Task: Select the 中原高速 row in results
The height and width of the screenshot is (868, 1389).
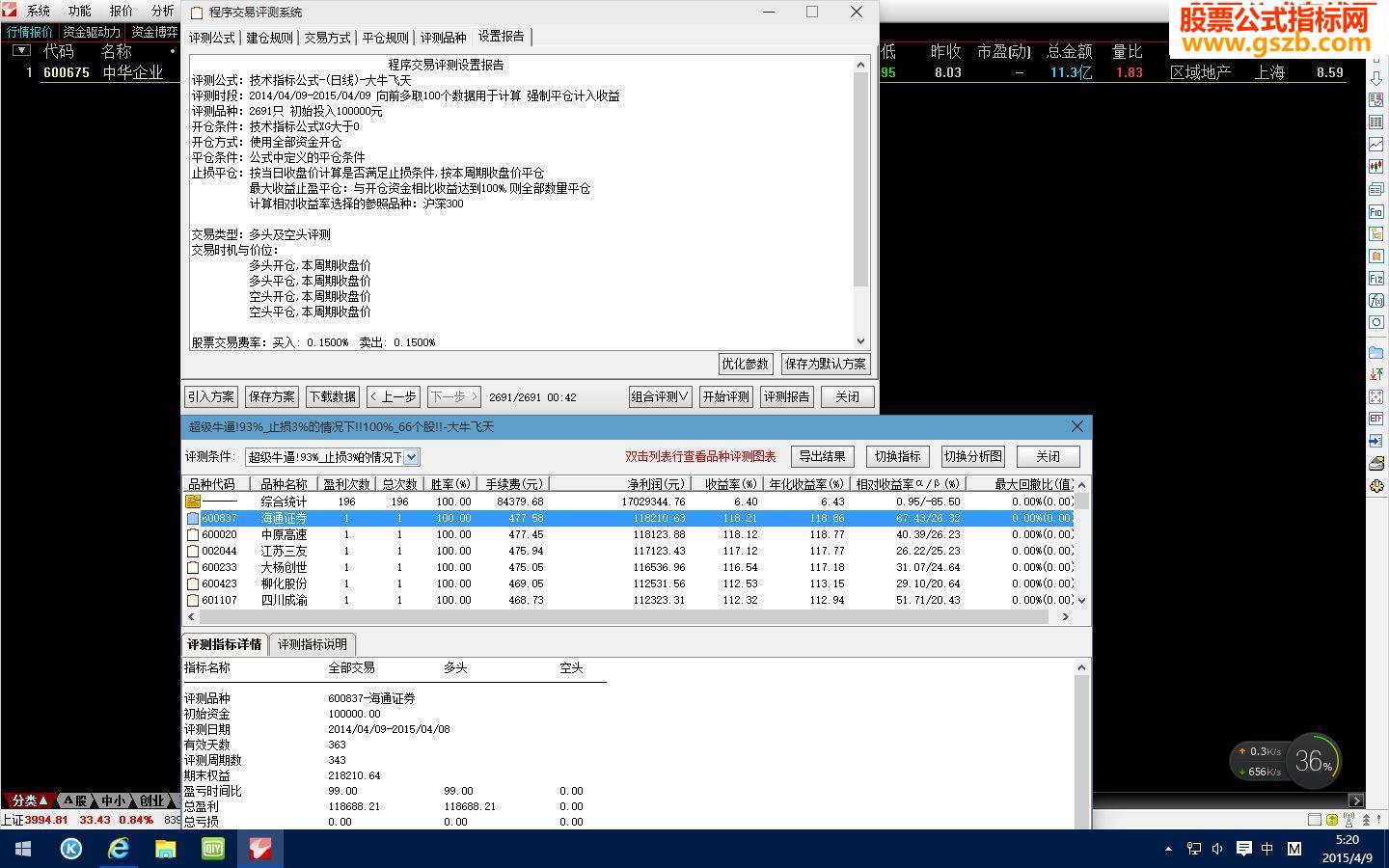Action: 628,534
